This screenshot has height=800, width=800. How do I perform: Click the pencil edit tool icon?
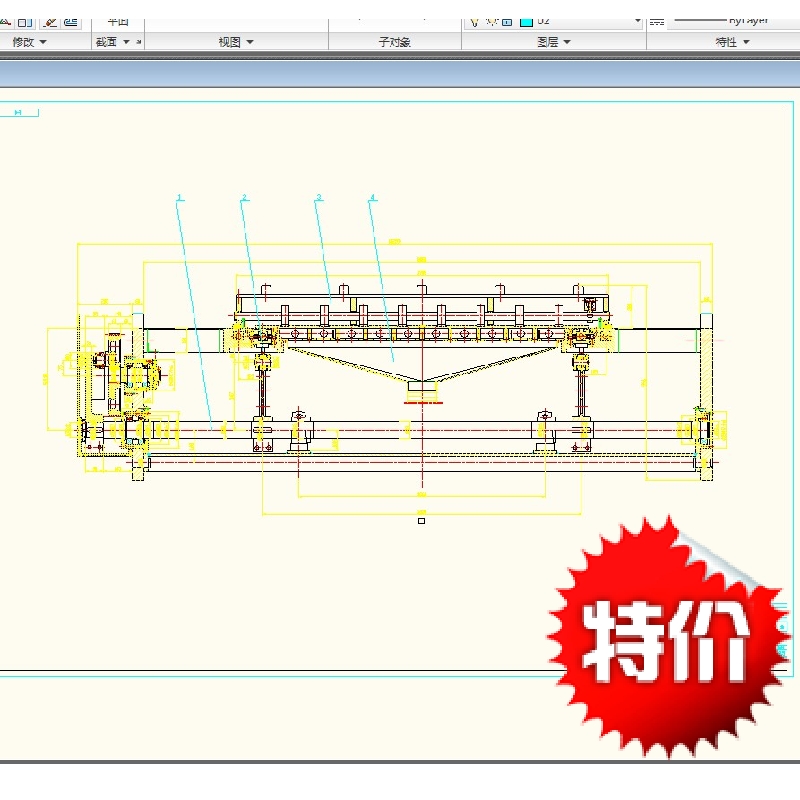coord(50,22)
